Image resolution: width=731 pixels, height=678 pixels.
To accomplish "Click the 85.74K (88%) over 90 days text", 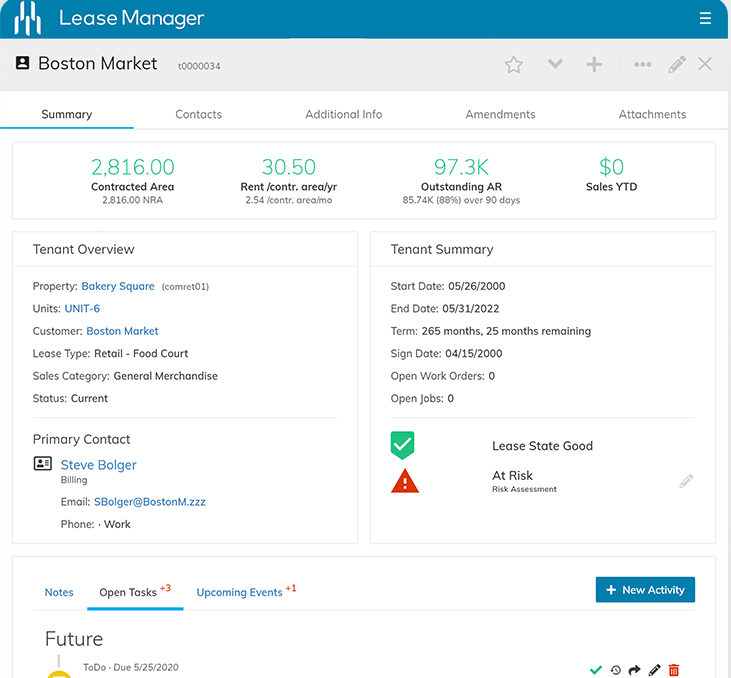I will [461, 200].
